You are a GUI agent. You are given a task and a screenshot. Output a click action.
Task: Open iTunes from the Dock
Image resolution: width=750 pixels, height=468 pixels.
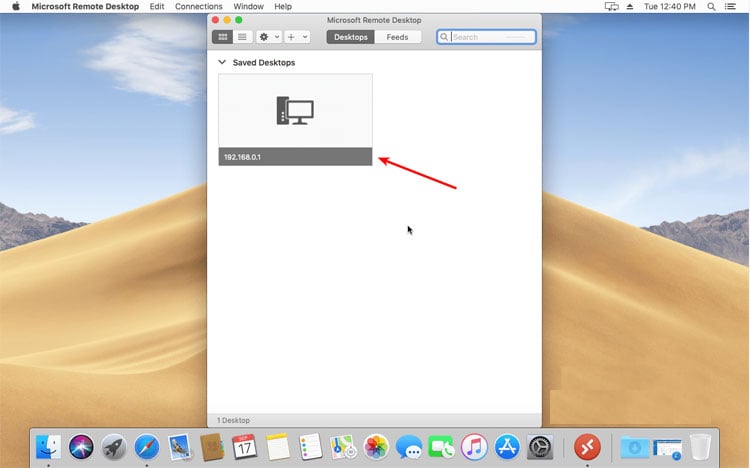(474, 447)
